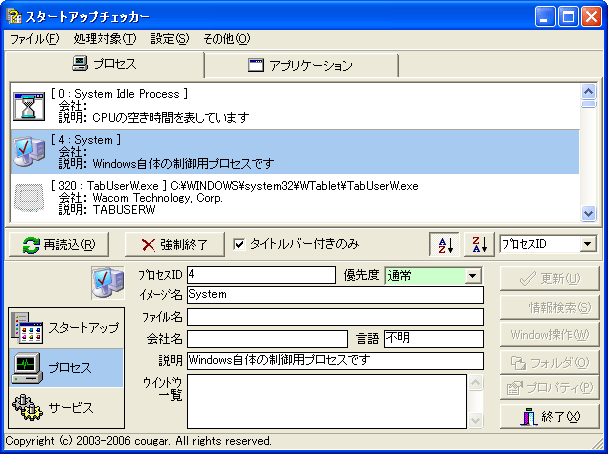Click the computer checkmark icon of System row
Image resolution: width=608 pixels, height=454 pixels.
tap(29, 152)
